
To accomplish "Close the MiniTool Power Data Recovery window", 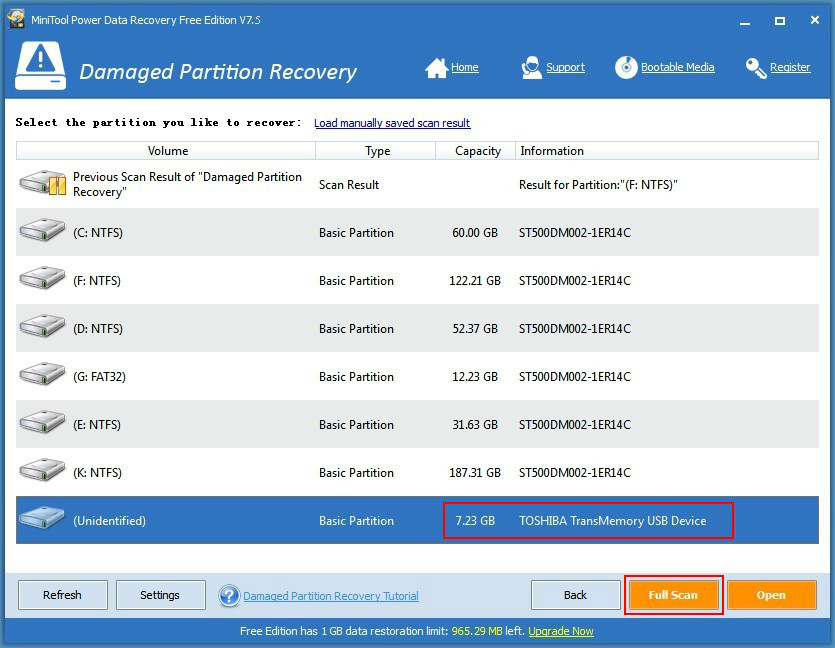I will [815, 20].
